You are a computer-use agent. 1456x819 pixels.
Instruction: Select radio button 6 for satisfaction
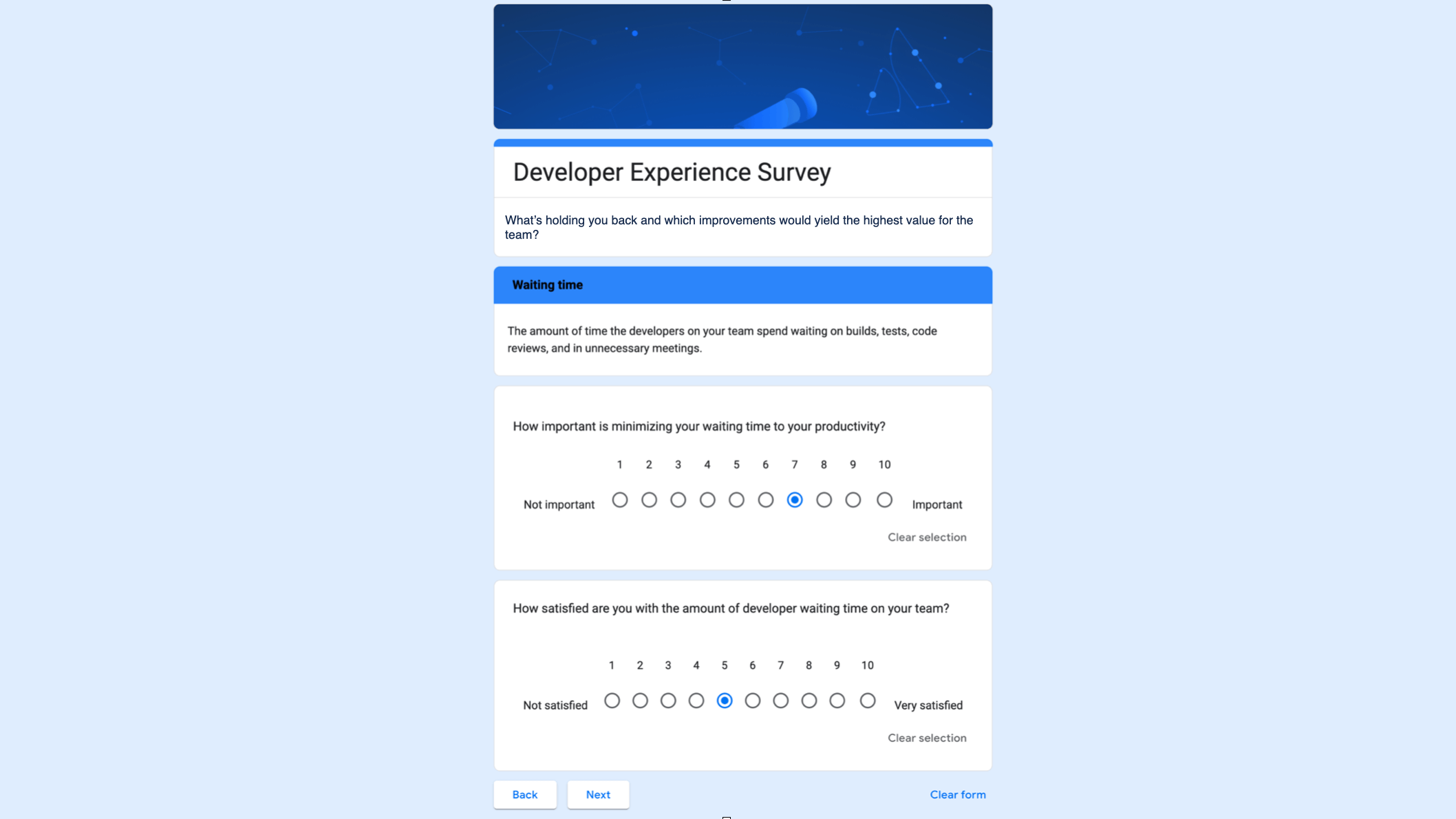point(753,700)
